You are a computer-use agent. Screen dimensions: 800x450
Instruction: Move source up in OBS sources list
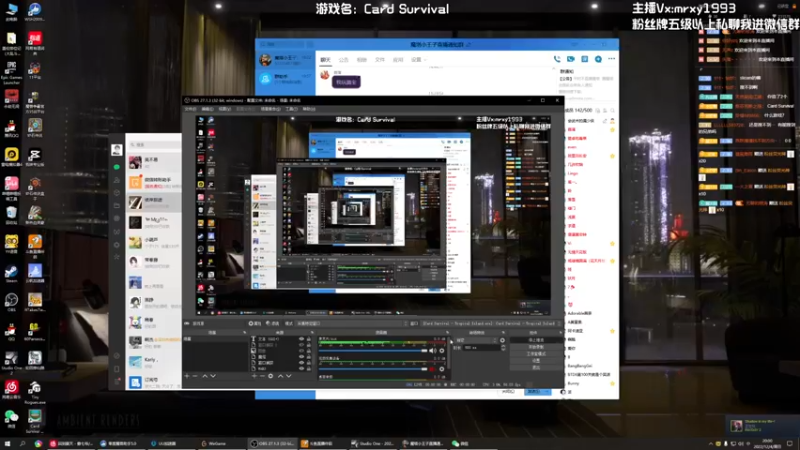pyautogui.click(x=281, y=376)
